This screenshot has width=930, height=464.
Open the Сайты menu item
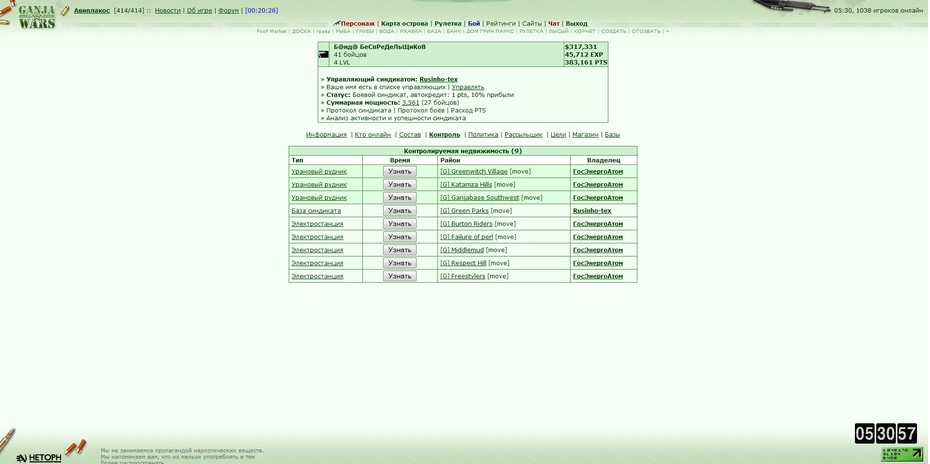(x=532, y=24)
